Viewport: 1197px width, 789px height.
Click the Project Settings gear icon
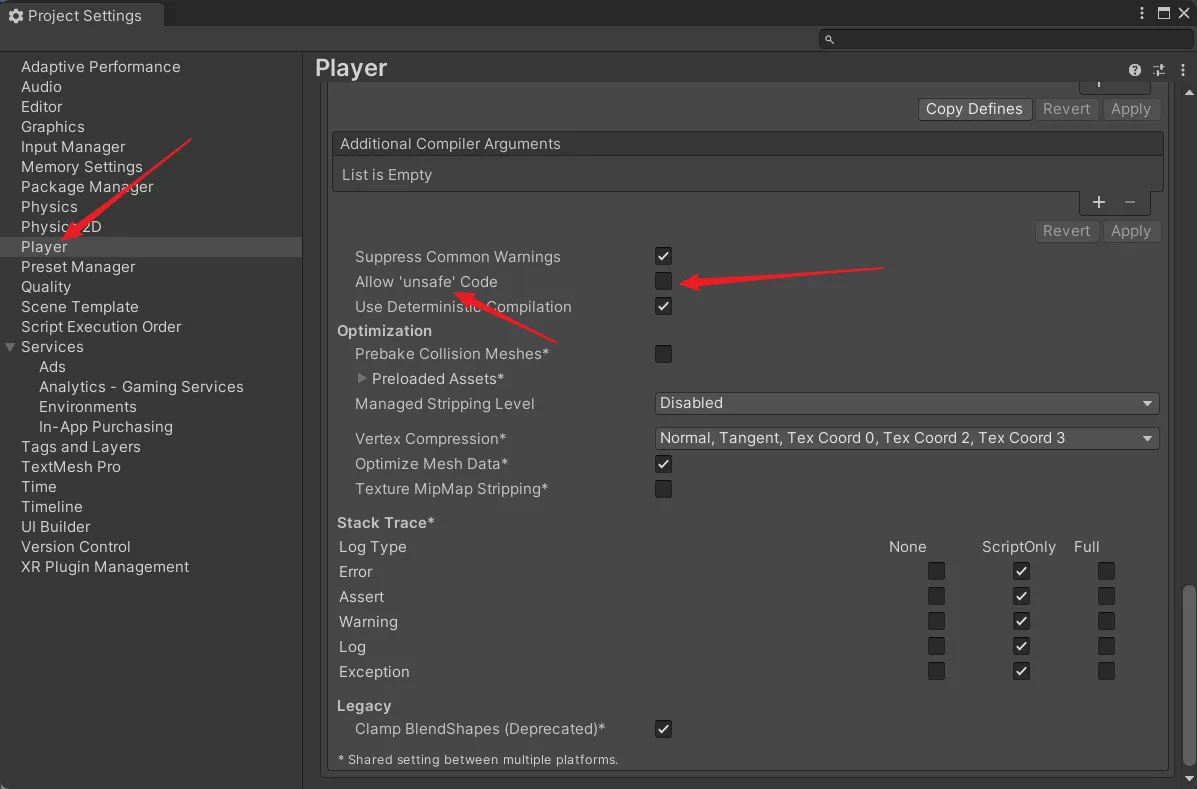point(15,16)
